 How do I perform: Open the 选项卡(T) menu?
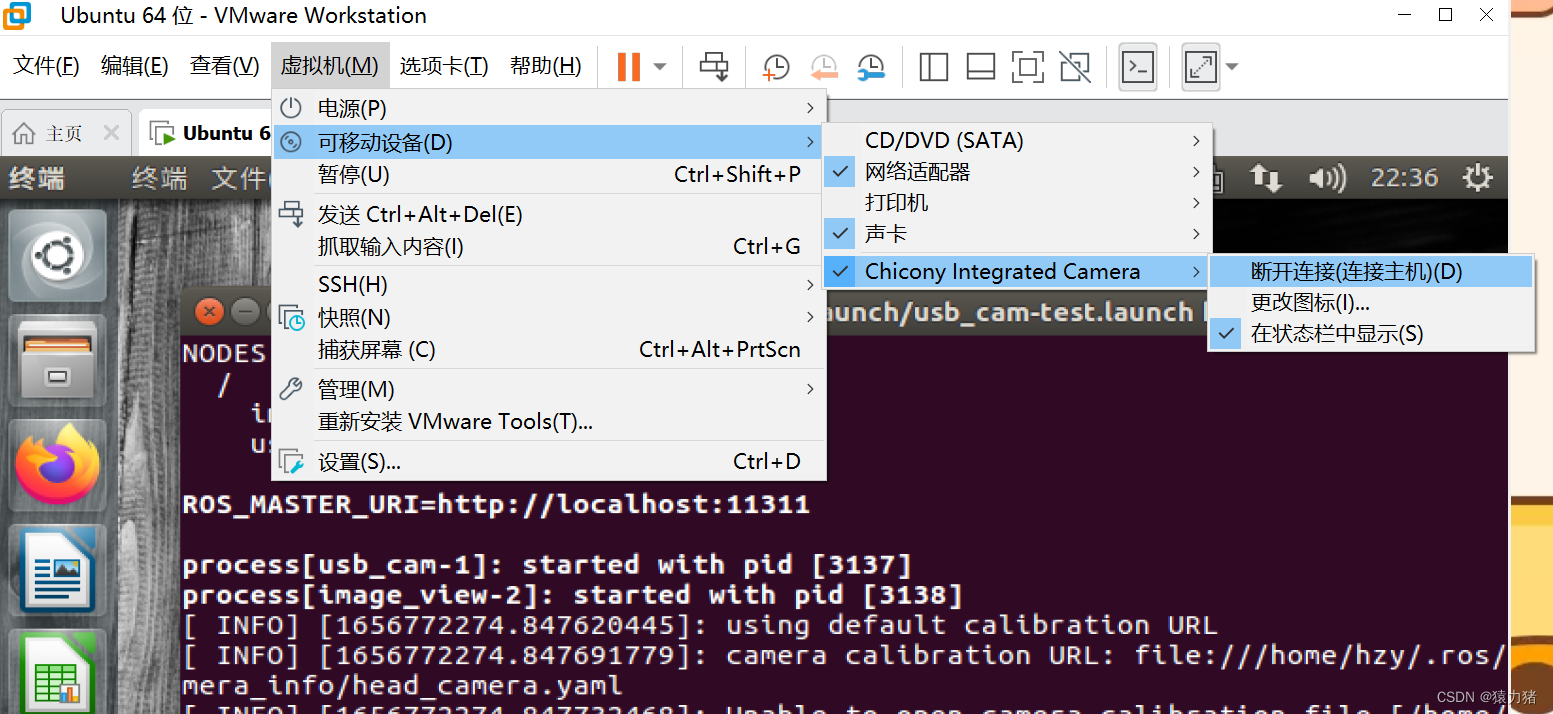pyautogui.click(x=444, y=66)
